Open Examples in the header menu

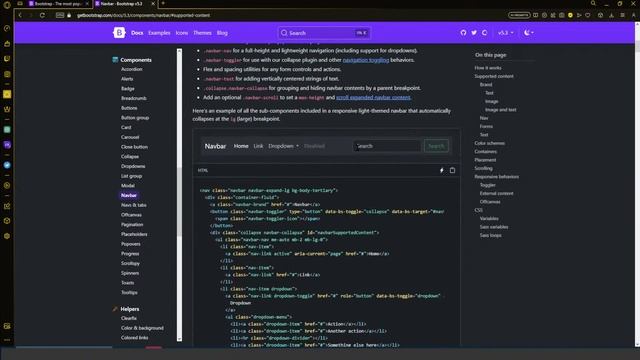coord(159,33)
